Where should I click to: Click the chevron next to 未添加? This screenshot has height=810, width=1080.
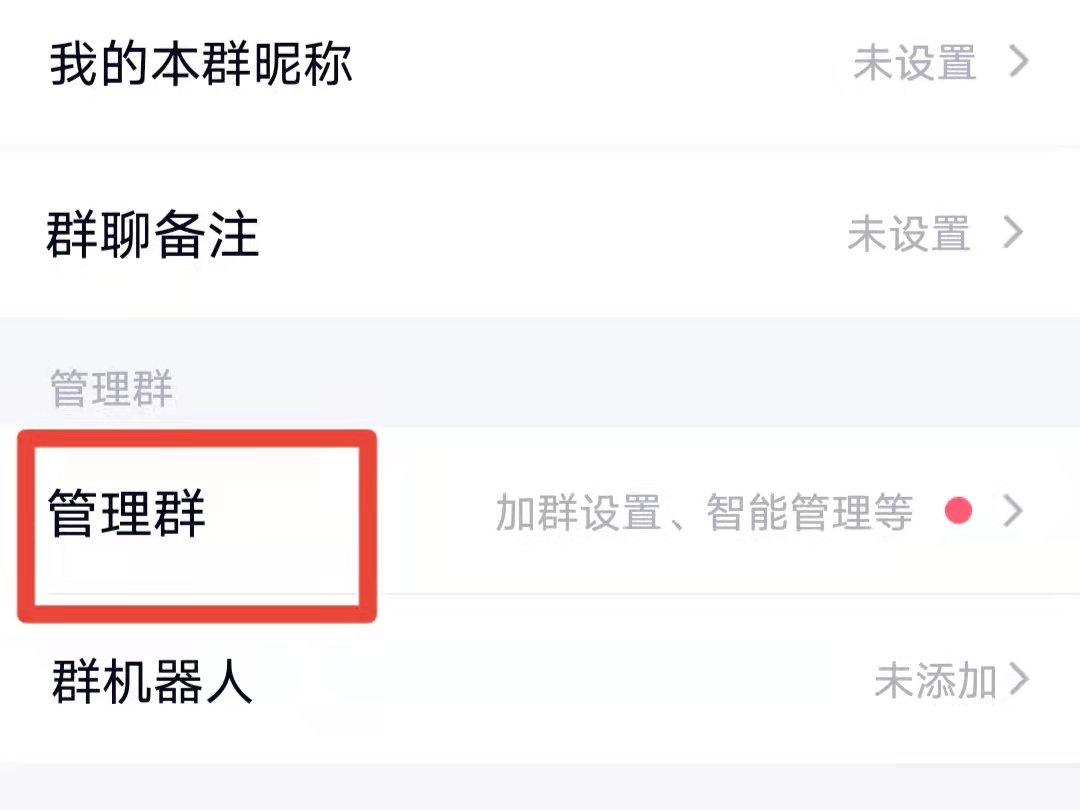click(x=1019, y=679)
